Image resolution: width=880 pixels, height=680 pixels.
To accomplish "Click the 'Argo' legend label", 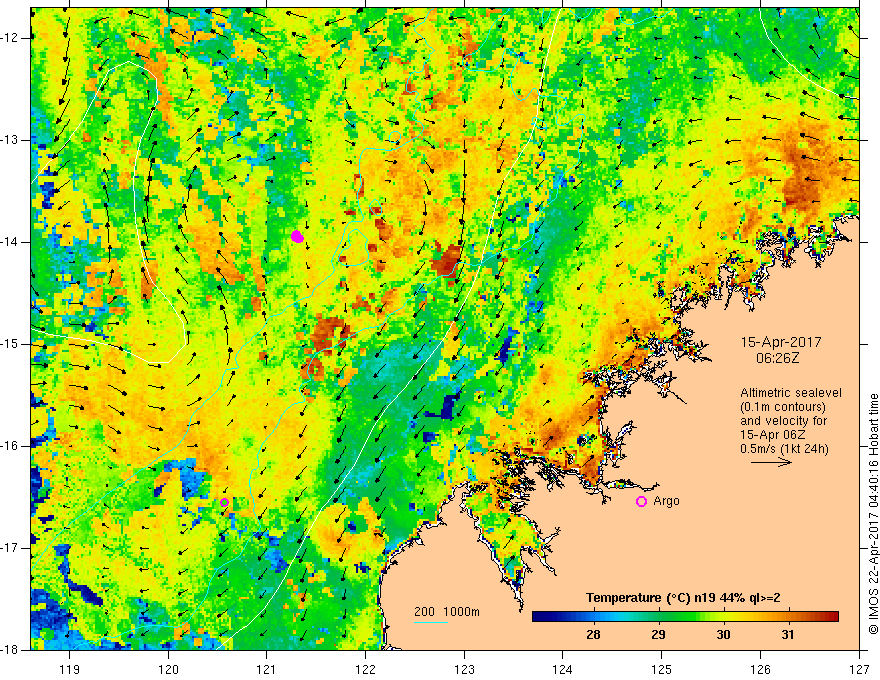I will 666,500.
